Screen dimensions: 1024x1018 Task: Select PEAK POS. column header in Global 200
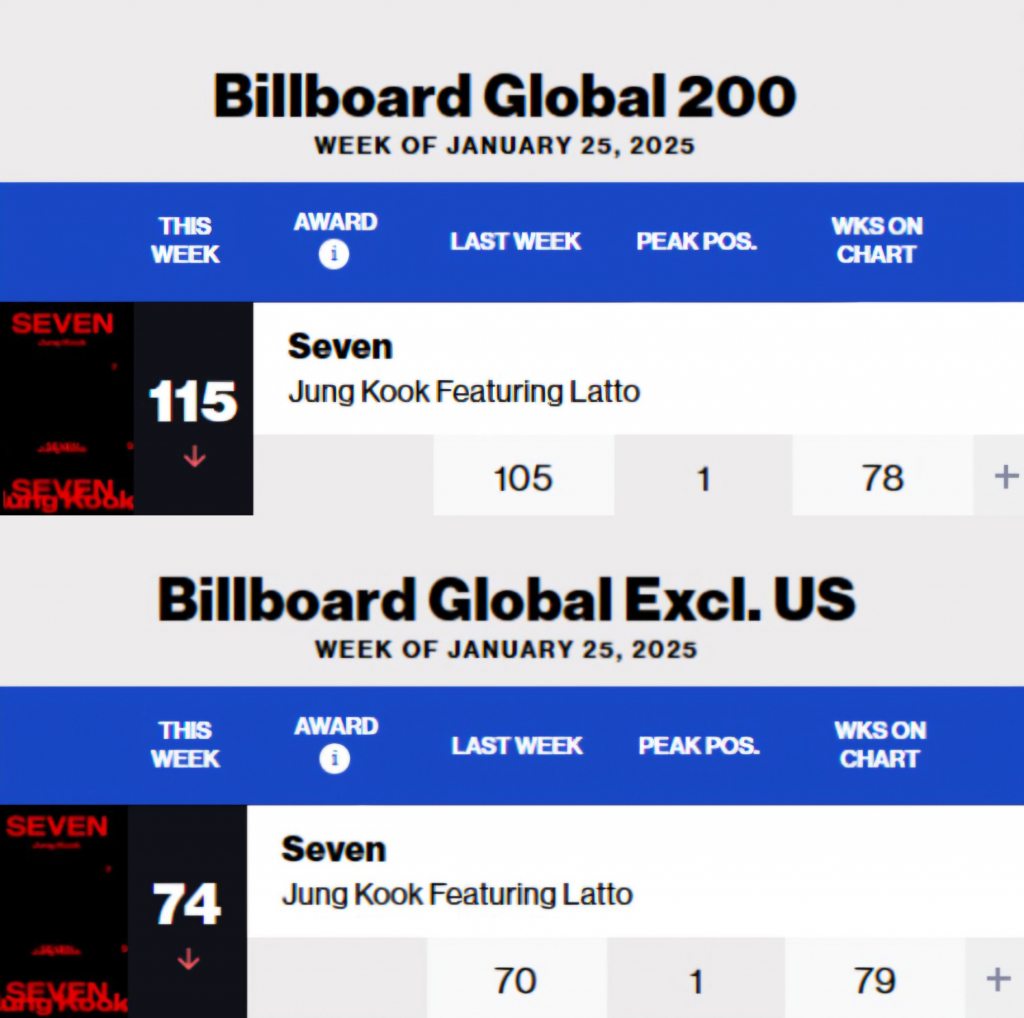click(697, 241)
